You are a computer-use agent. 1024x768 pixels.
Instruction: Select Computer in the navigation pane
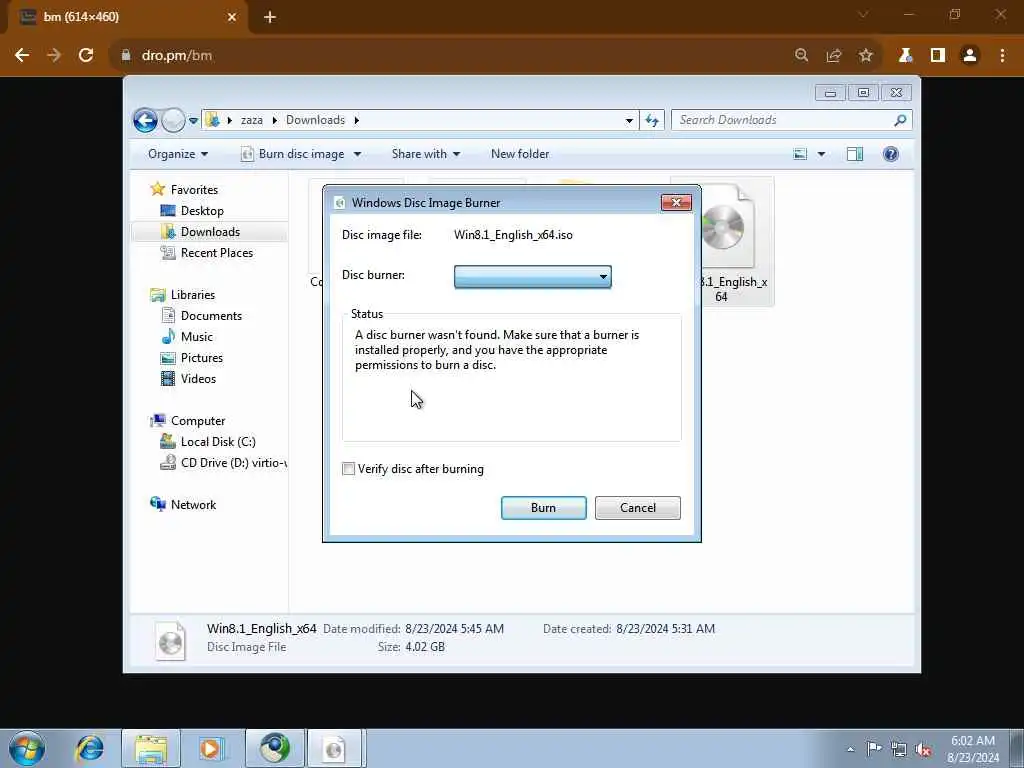pos(198,421)
